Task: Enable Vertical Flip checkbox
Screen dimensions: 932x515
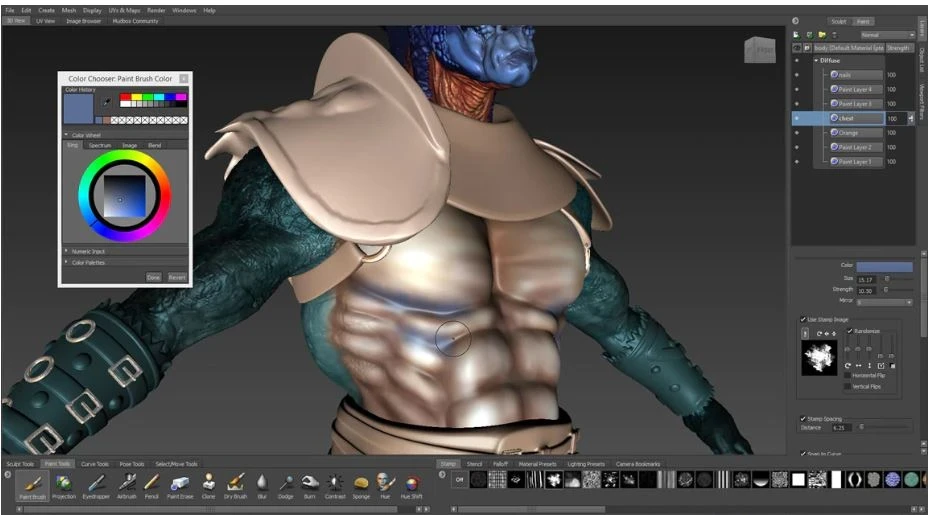Action: pyautogui.click(x=848, y=387)
